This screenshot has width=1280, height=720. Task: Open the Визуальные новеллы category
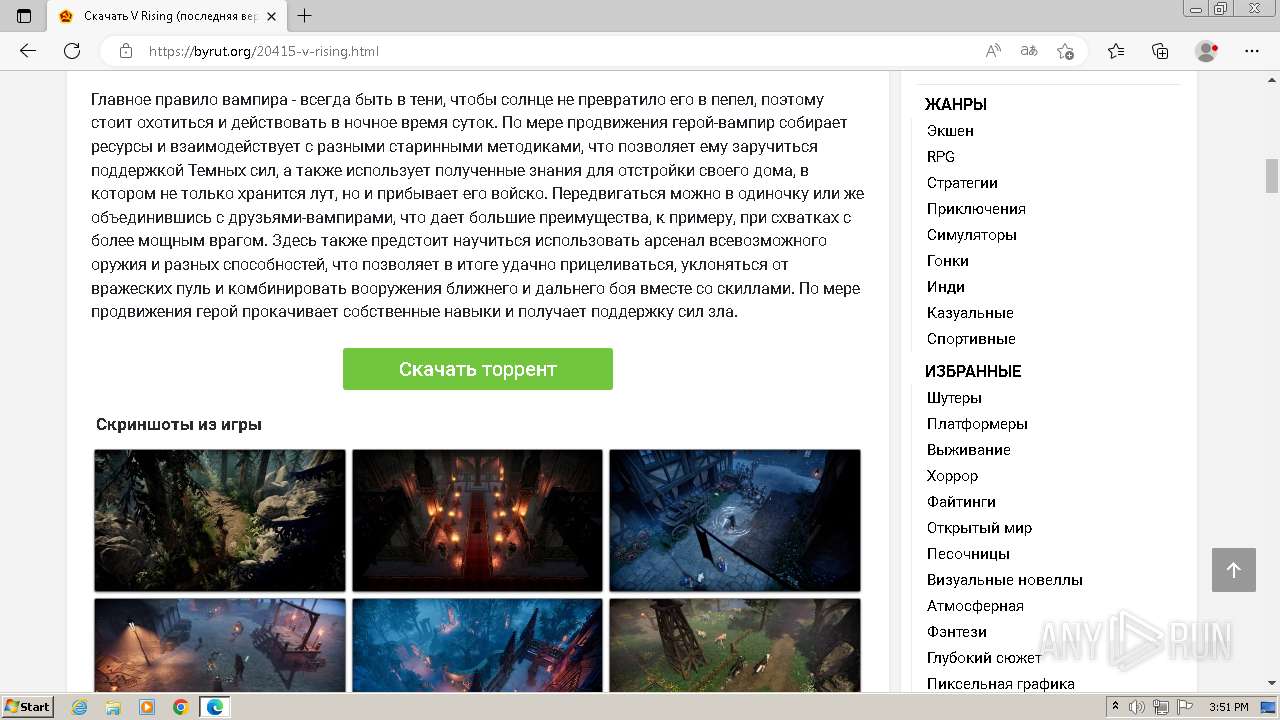pos(1005,580)
